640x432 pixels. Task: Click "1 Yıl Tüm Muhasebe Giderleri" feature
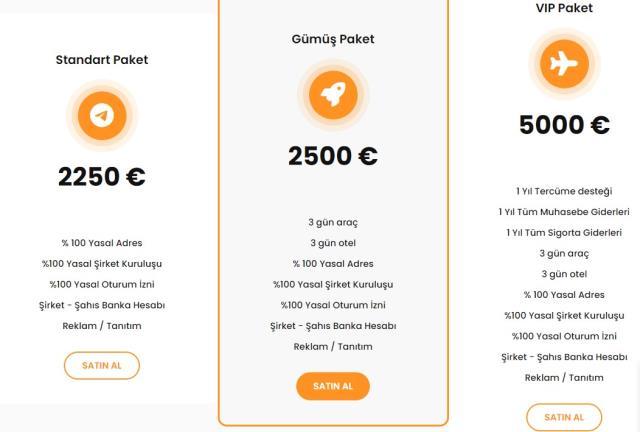coord(564,212)
